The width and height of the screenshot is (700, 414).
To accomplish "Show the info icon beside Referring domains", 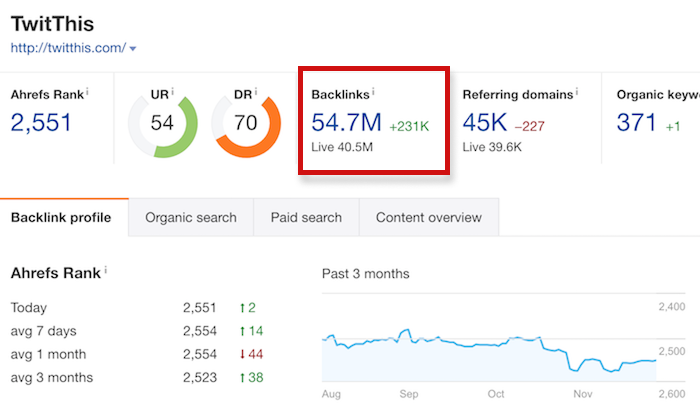I will tap(577, 92).
